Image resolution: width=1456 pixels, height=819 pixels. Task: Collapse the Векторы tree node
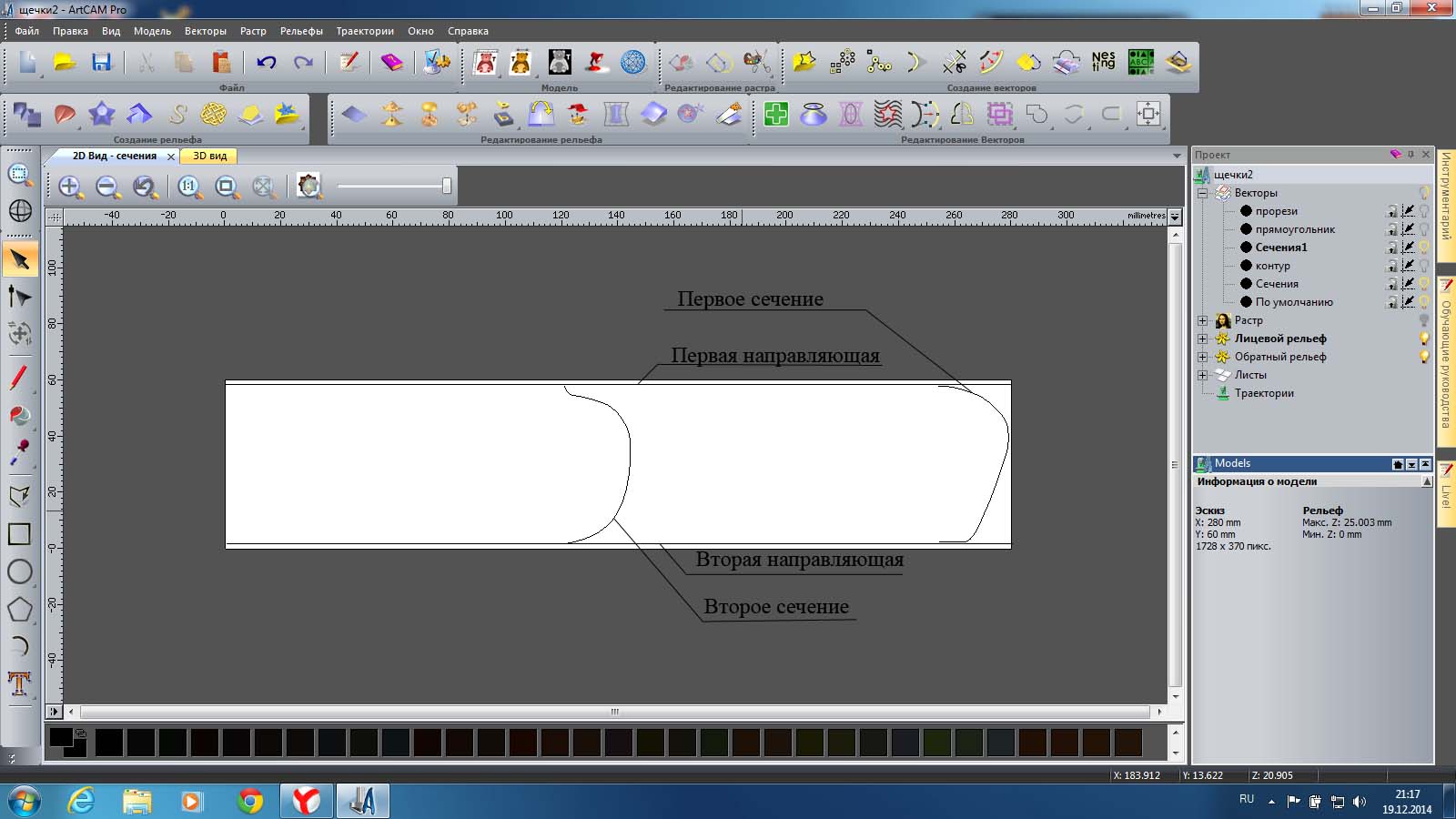point(1202,193)
